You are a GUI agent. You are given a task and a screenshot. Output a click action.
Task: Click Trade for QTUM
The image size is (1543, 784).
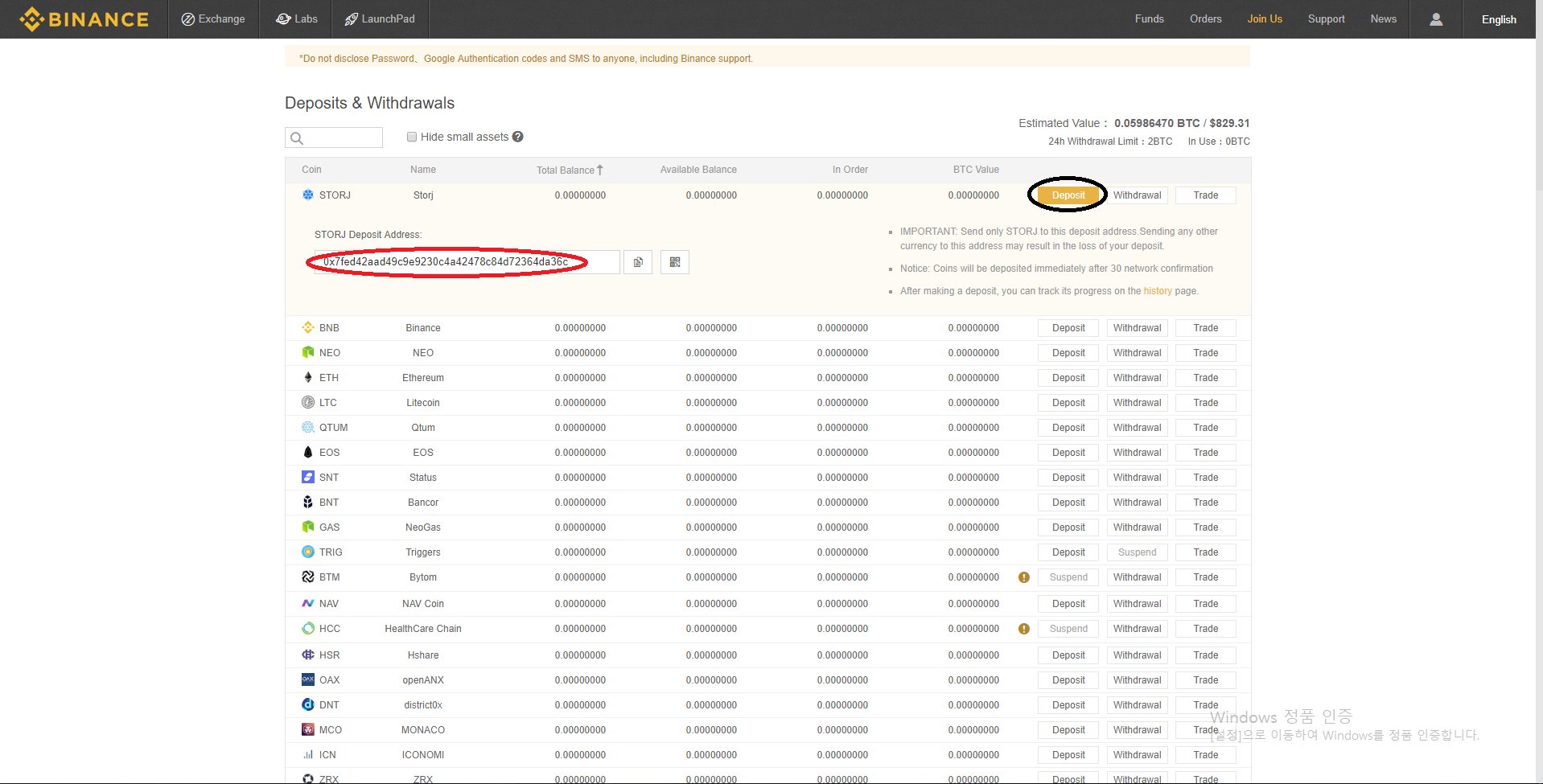(1205, 428)
